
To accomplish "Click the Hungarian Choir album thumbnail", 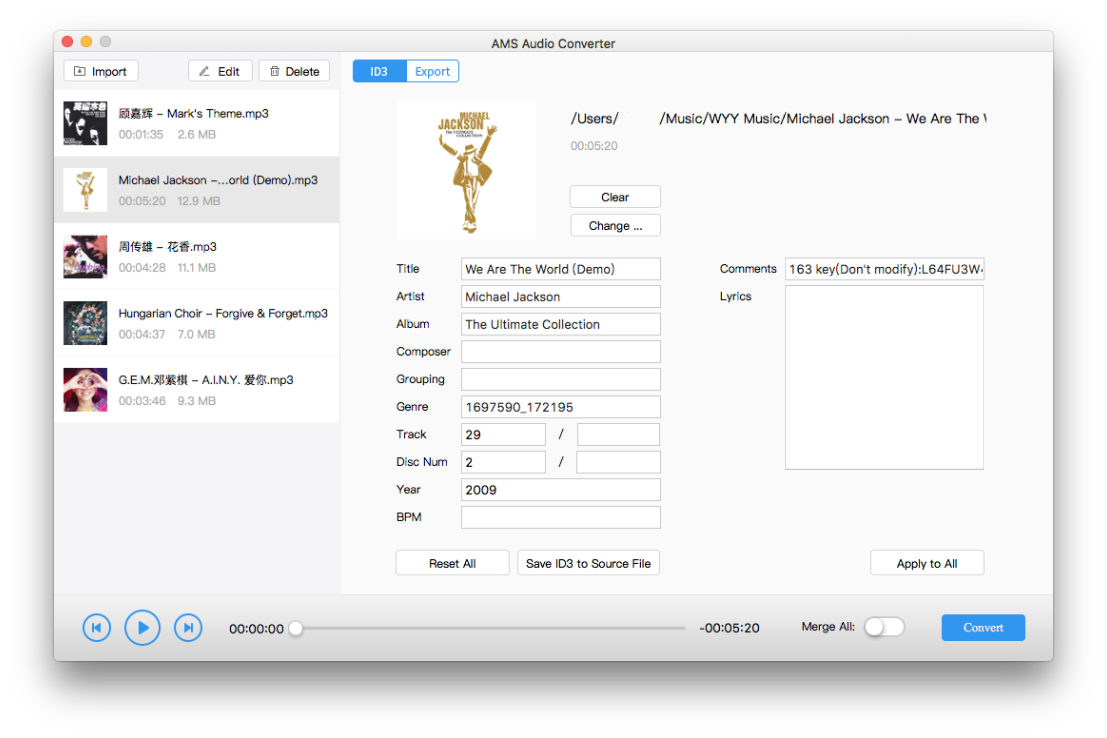I will (x=85, y=323).
